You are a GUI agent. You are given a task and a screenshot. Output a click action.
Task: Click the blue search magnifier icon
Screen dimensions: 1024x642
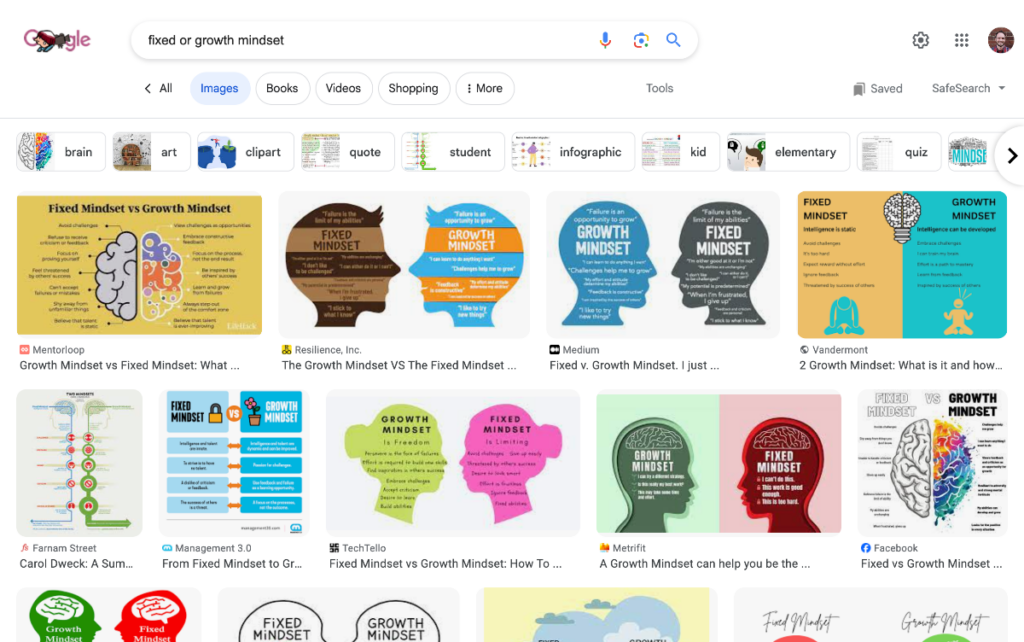(673, 40)
